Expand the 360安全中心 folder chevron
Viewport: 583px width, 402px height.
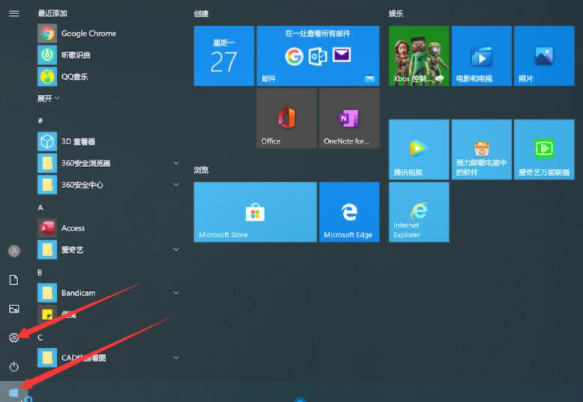(x=176, y=184)
